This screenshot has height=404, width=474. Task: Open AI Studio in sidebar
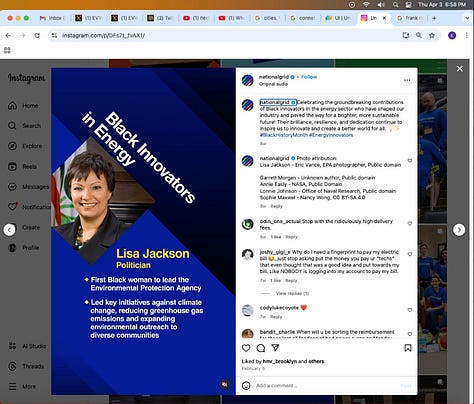click(x=27, y=346)
